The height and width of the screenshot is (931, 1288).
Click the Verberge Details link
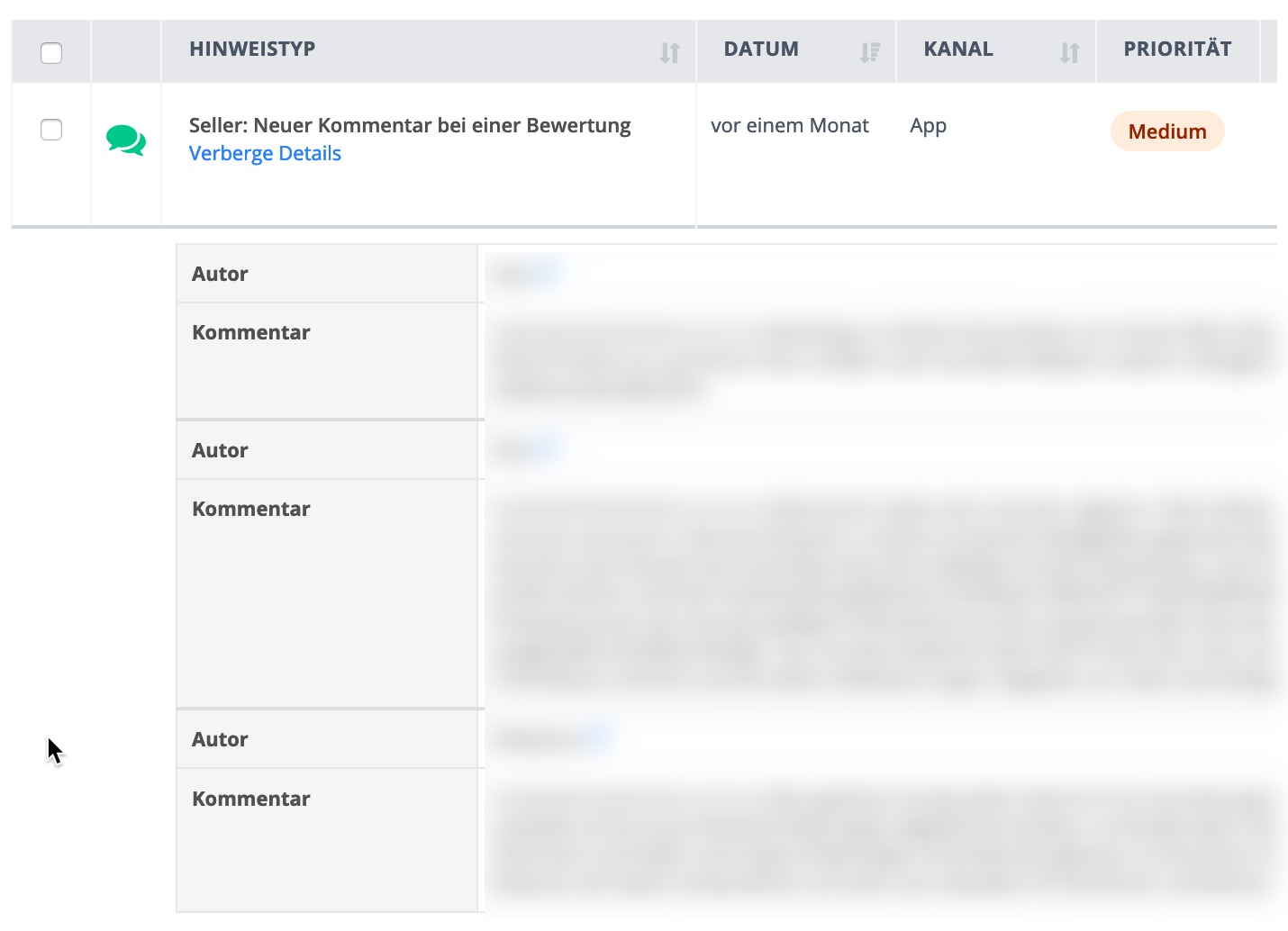tap(265, 153)
